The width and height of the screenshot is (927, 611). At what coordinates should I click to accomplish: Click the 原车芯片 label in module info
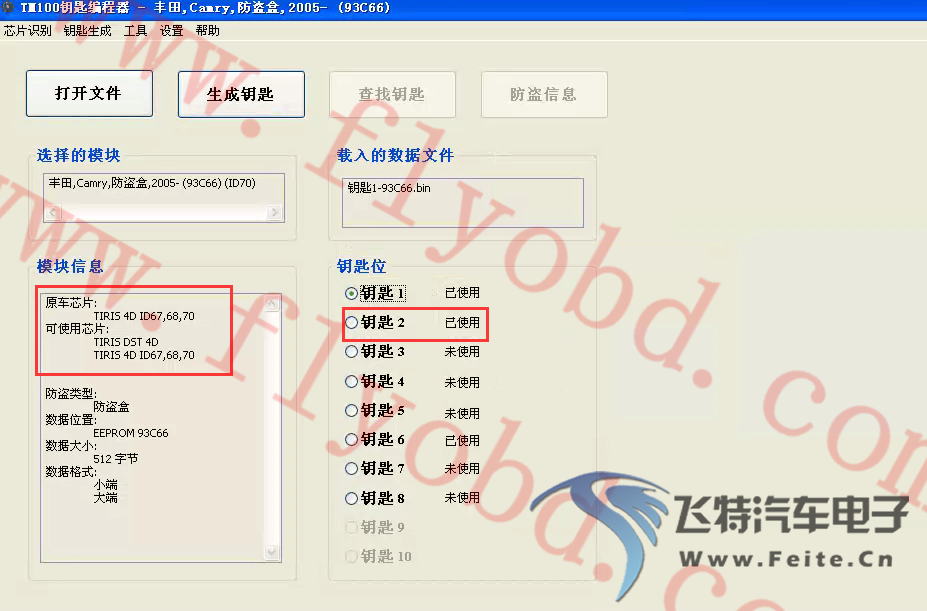[x=71, y=303]
